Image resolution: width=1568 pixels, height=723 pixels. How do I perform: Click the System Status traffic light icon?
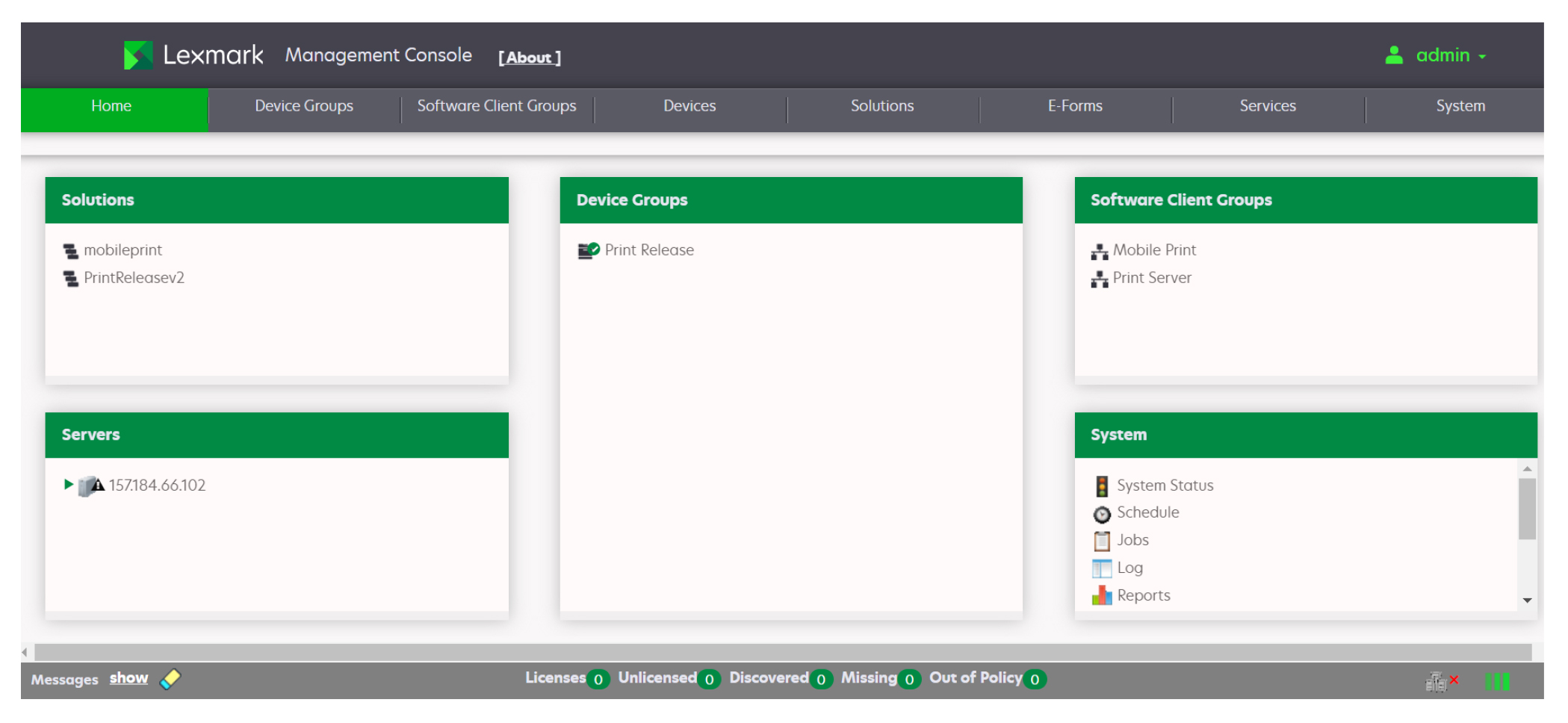coord(1101,486)
